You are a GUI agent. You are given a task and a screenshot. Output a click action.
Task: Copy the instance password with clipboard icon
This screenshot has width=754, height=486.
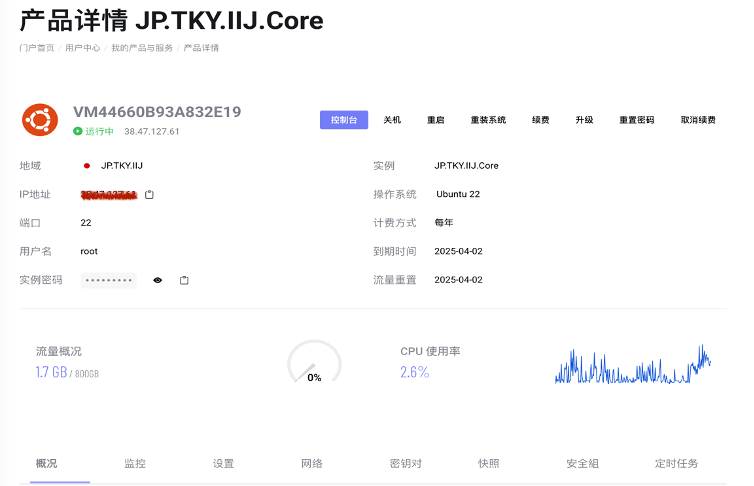point(184,280)
